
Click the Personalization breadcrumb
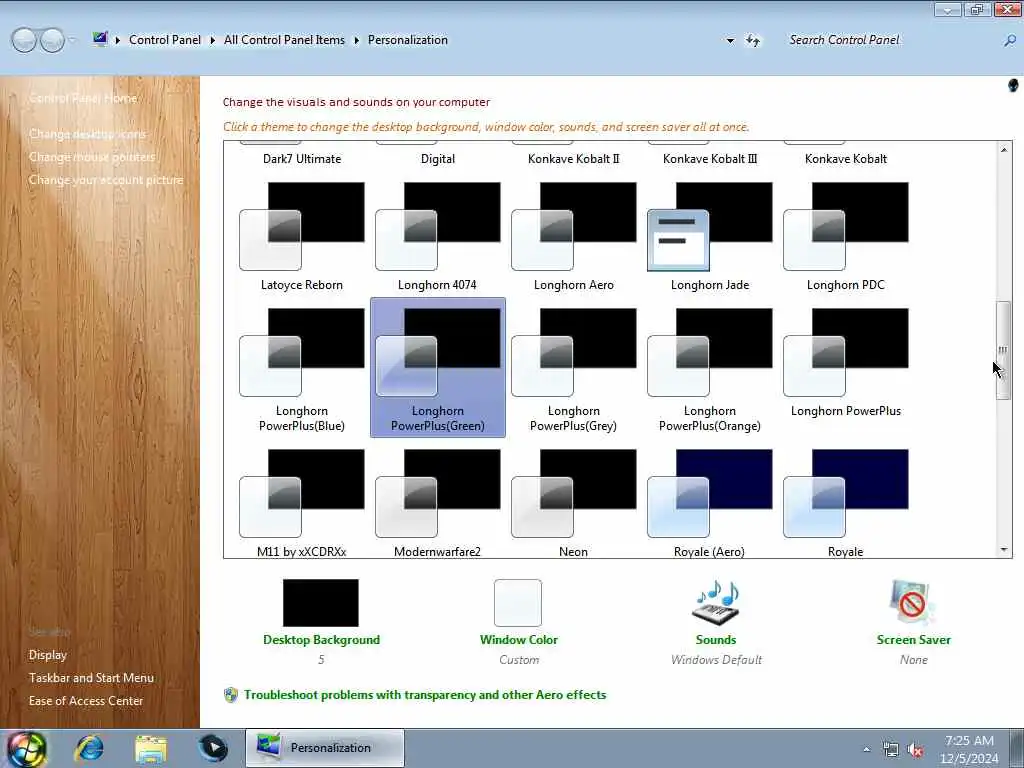(x=408, y=40)
